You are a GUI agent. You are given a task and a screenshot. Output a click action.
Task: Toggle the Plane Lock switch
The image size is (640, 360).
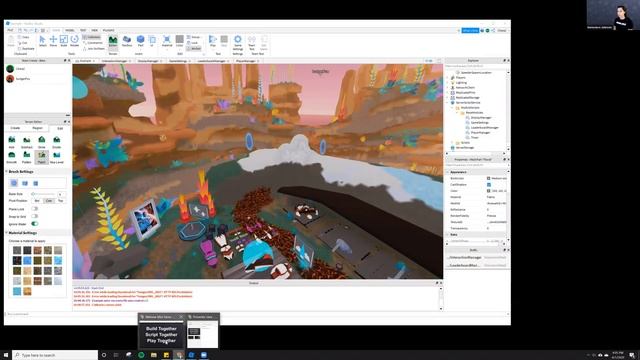(x=35, y=209)
